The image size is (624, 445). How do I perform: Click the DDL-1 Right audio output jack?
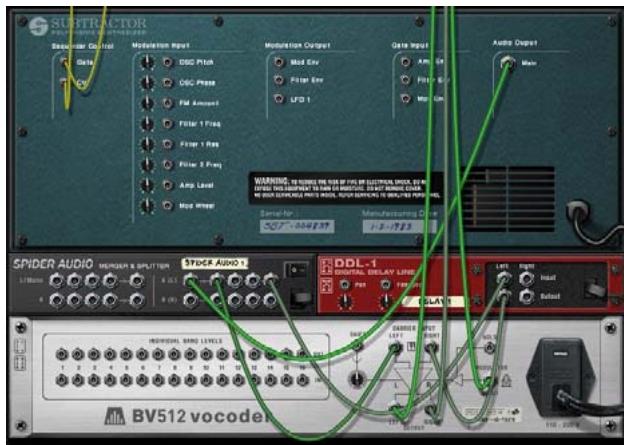click(526, 296)
